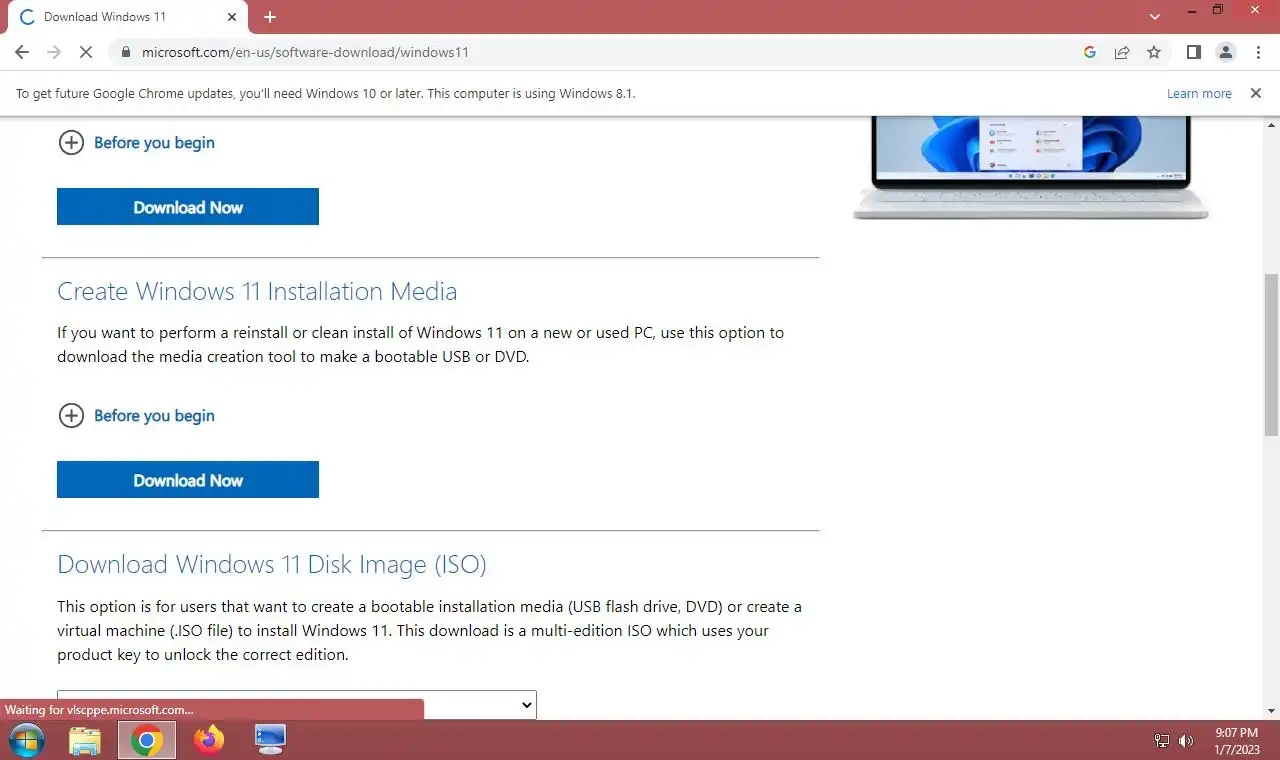1280x760 pixels.
Task: Close the Download Windows 11 tab
Action: point(232,17)
